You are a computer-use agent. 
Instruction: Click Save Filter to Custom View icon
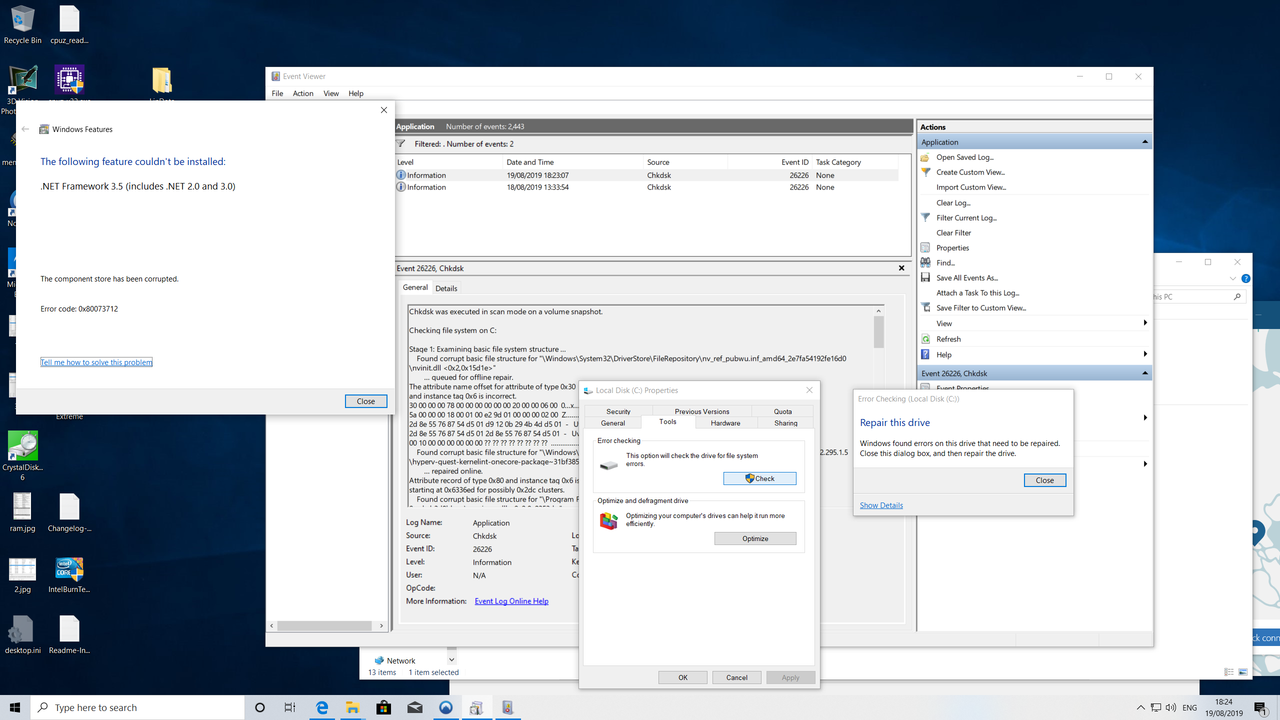click(x=926, y=307)
